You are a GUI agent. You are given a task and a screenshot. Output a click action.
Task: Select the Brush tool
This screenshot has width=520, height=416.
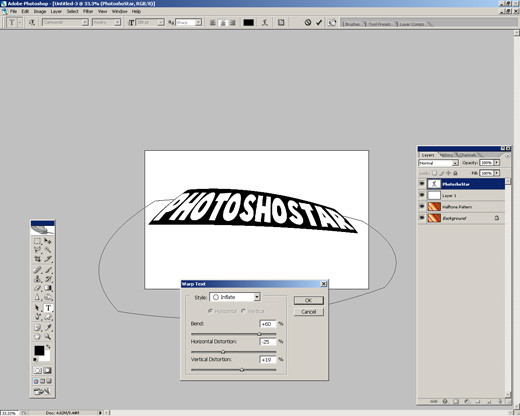(48, 270)
